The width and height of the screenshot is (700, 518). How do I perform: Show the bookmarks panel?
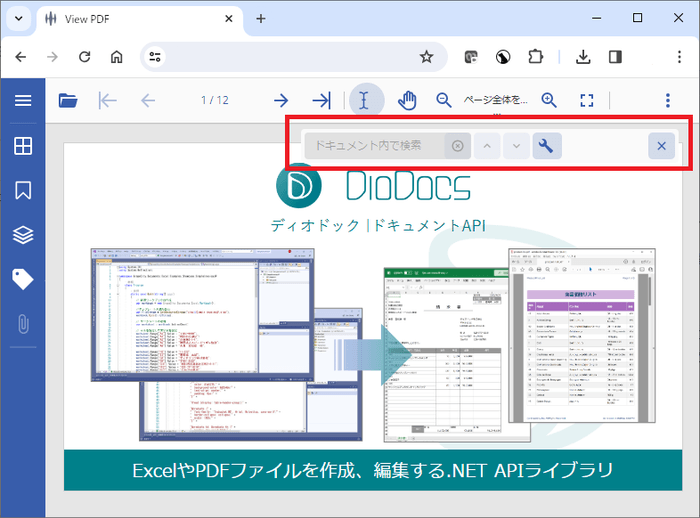[23, 190]
